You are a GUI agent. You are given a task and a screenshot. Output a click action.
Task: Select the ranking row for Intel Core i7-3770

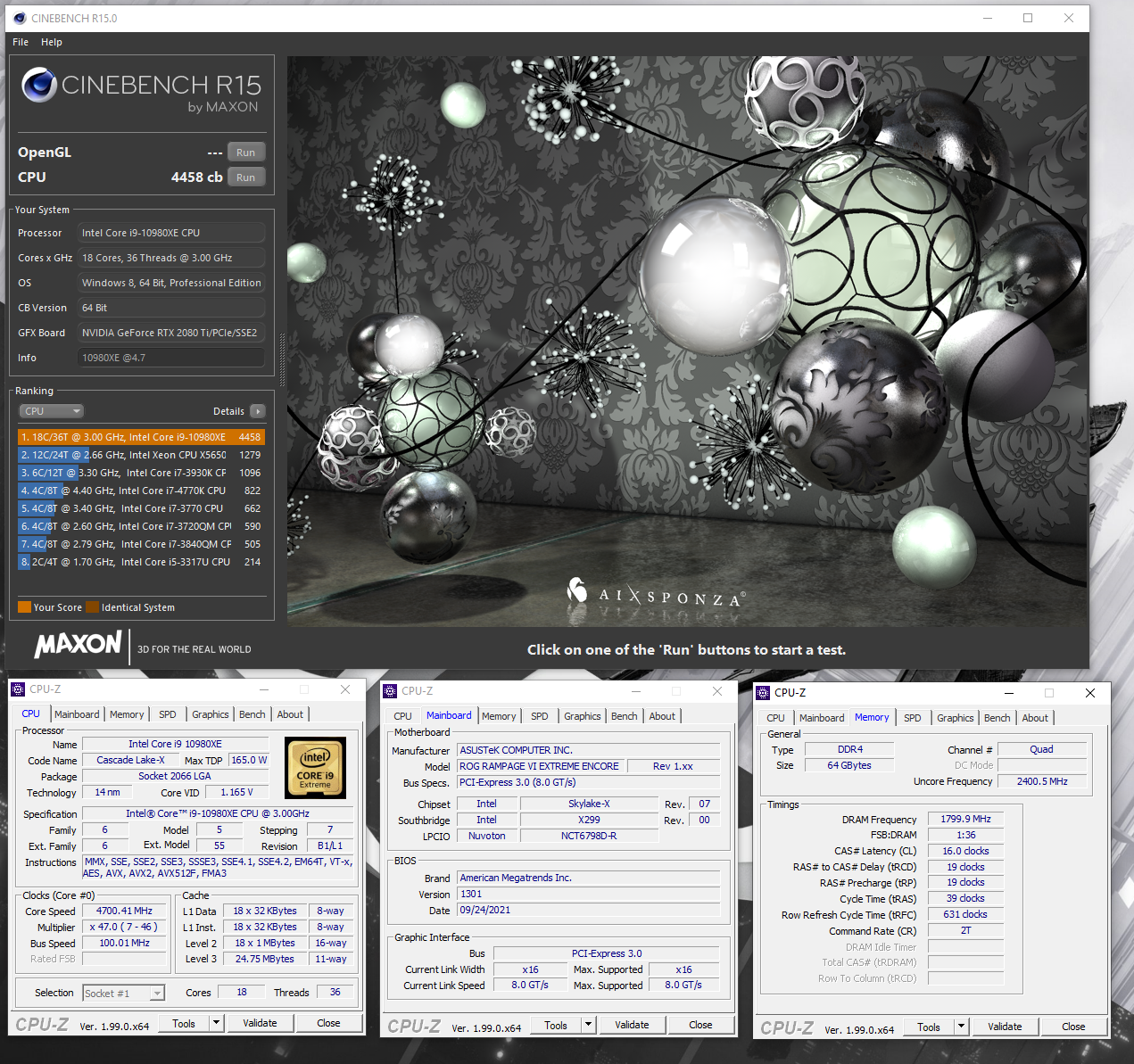tap(141, 508)
